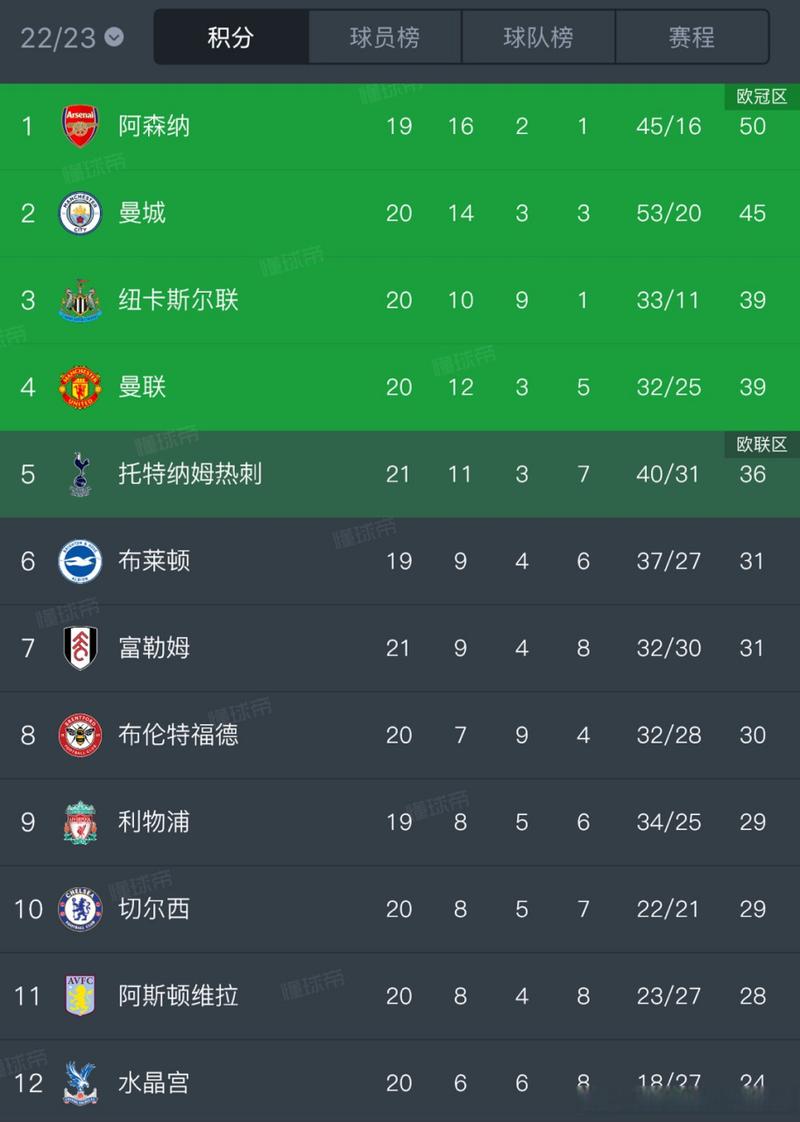The height and width of the screenshot is (1122, 800).
Task: Tap the Tottenham Hotspur crest
Action: [80, 474]
